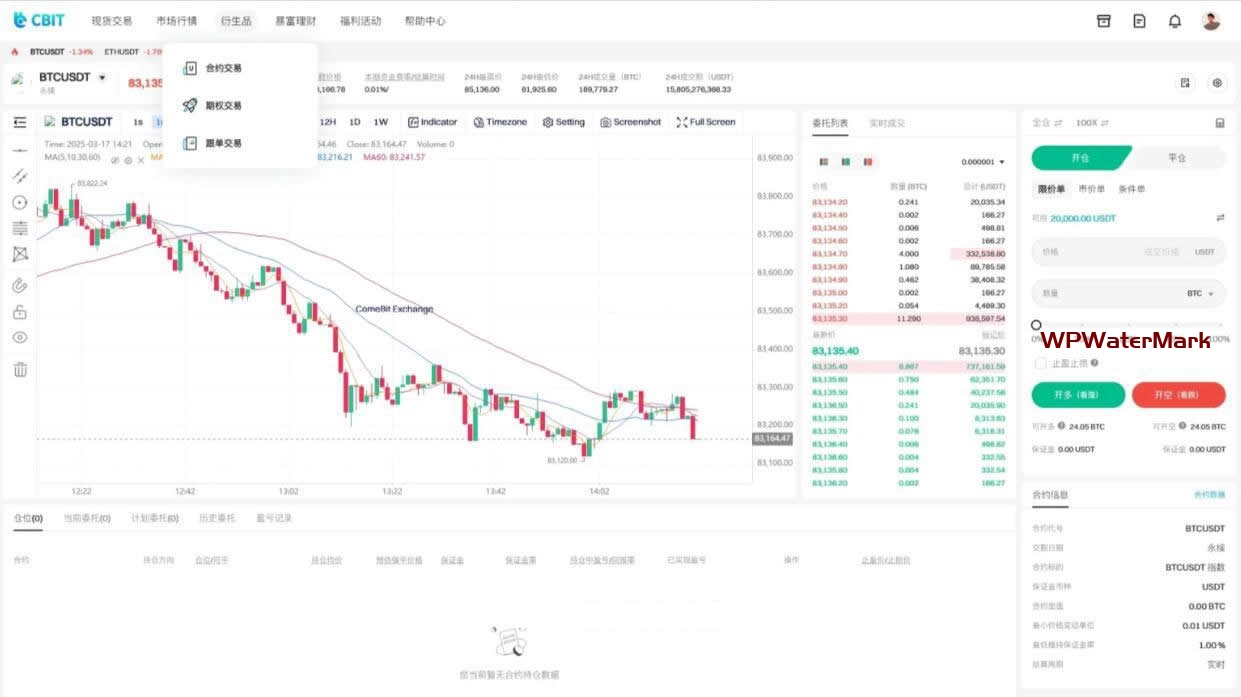The width and height of the screenshot is (1241, 697).
Task: Click the position percentage slider handle
Action: pyautogui.click(x=1036, y=326)
